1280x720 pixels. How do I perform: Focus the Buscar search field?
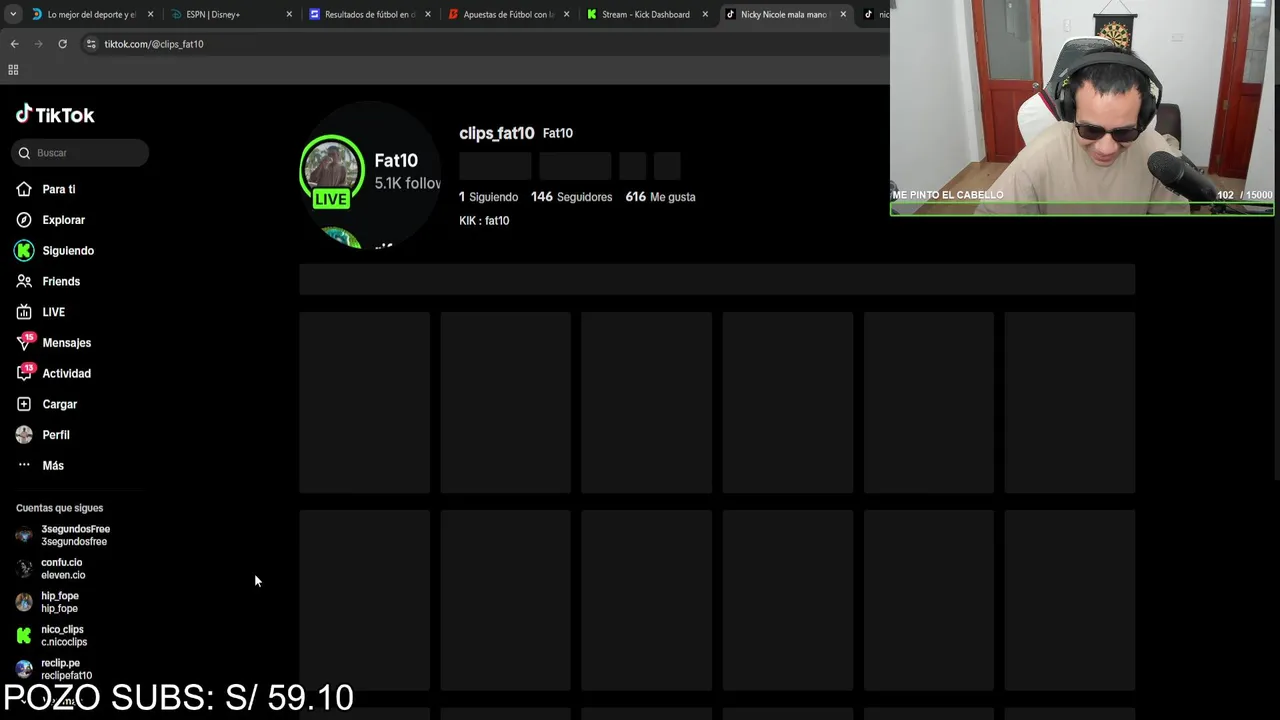pos(81,153)
